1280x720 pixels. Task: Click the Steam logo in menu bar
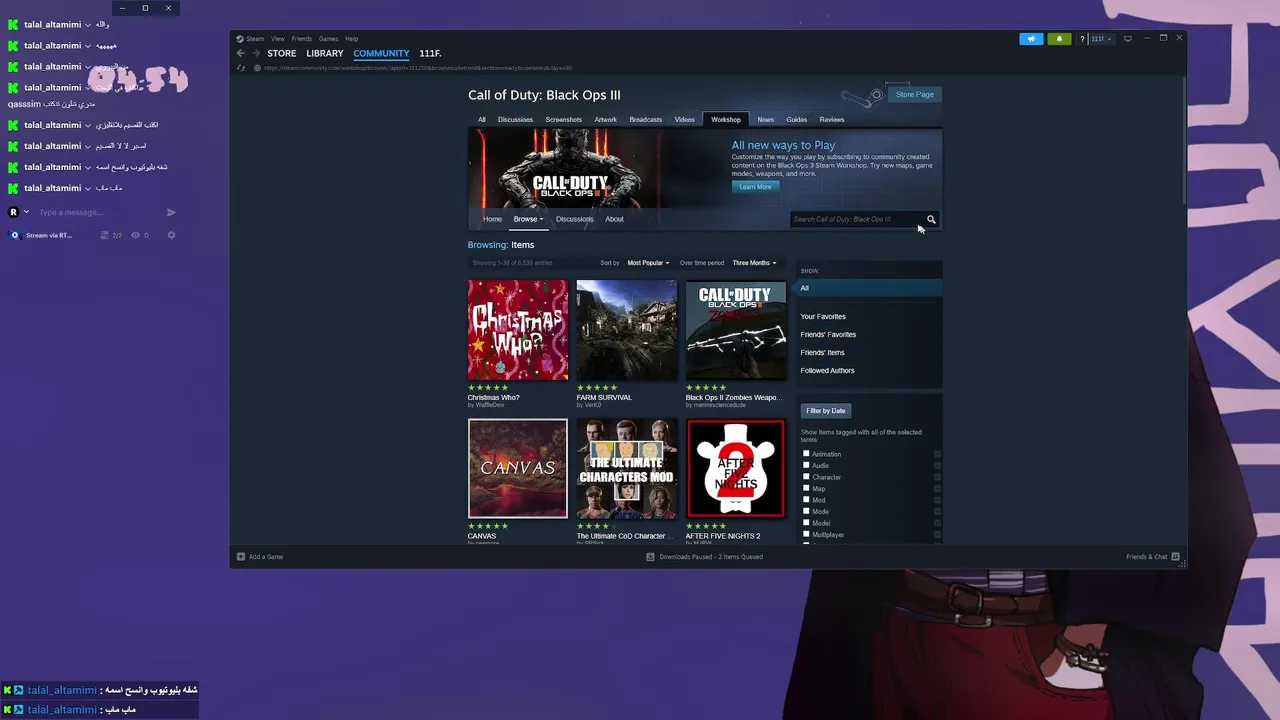[240, 39]
